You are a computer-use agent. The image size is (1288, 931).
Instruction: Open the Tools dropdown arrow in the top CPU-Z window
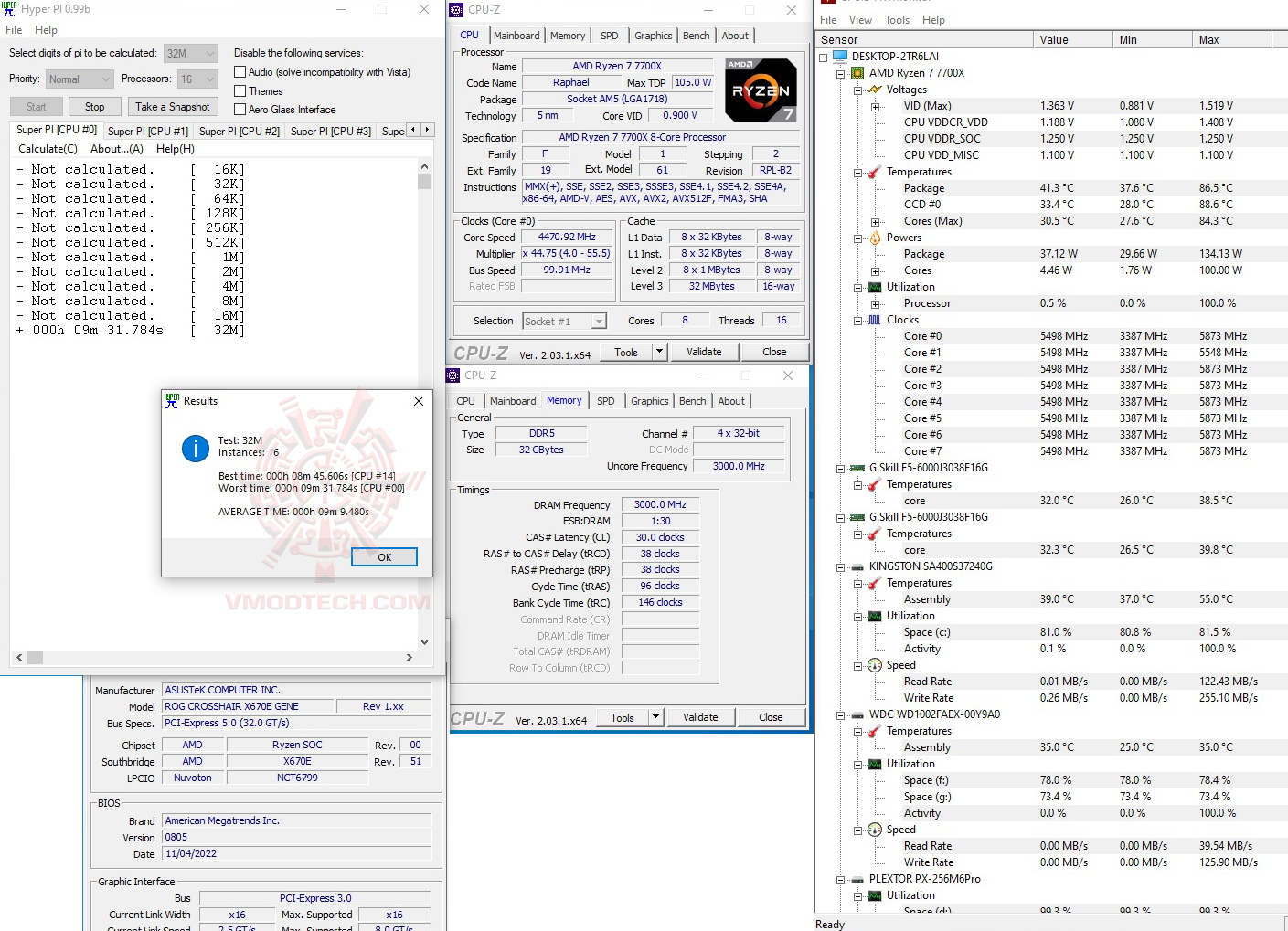tap(659, 352)
